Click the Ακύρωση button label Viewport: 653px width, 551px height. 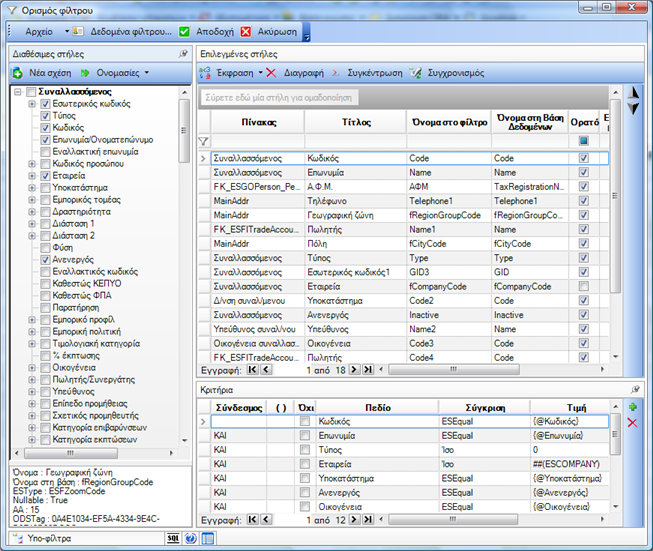point(277,32)
